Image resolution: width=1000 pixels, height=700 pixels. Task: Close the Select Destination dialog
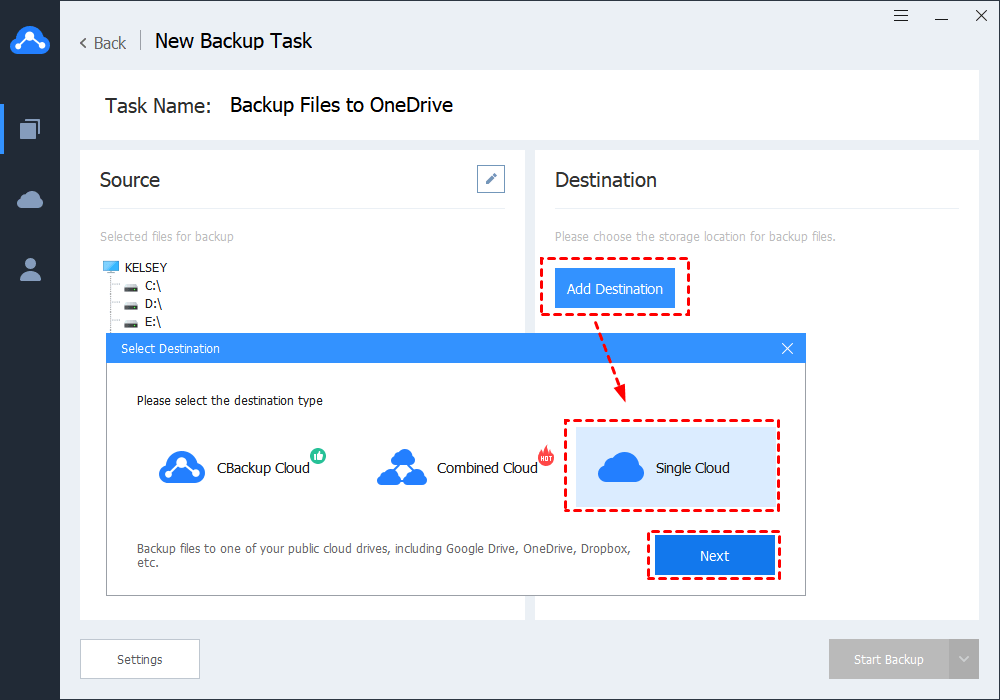pos(788,349)
